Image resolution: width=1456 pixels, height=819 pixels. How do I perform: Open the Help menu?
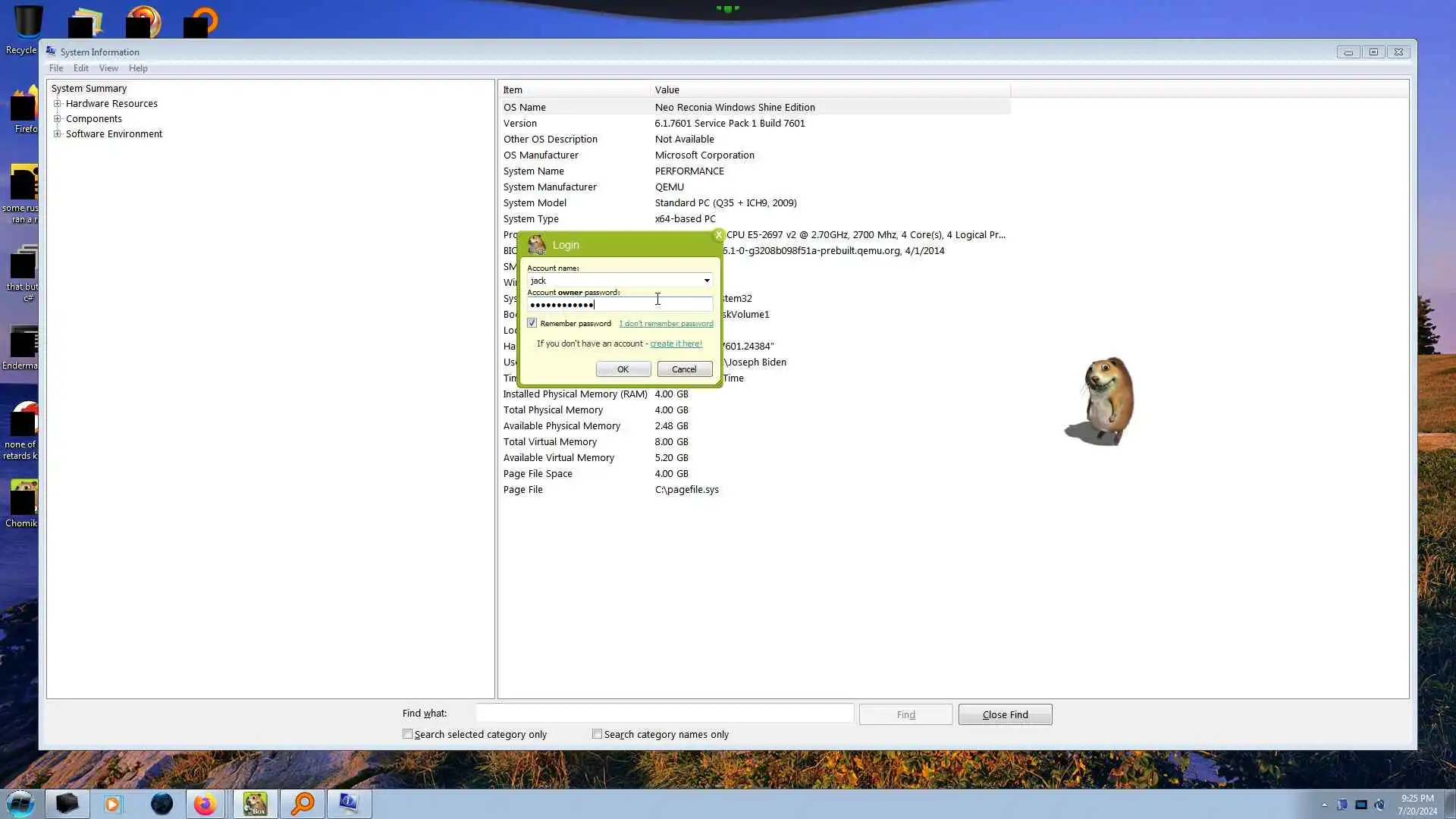[138, 68]
